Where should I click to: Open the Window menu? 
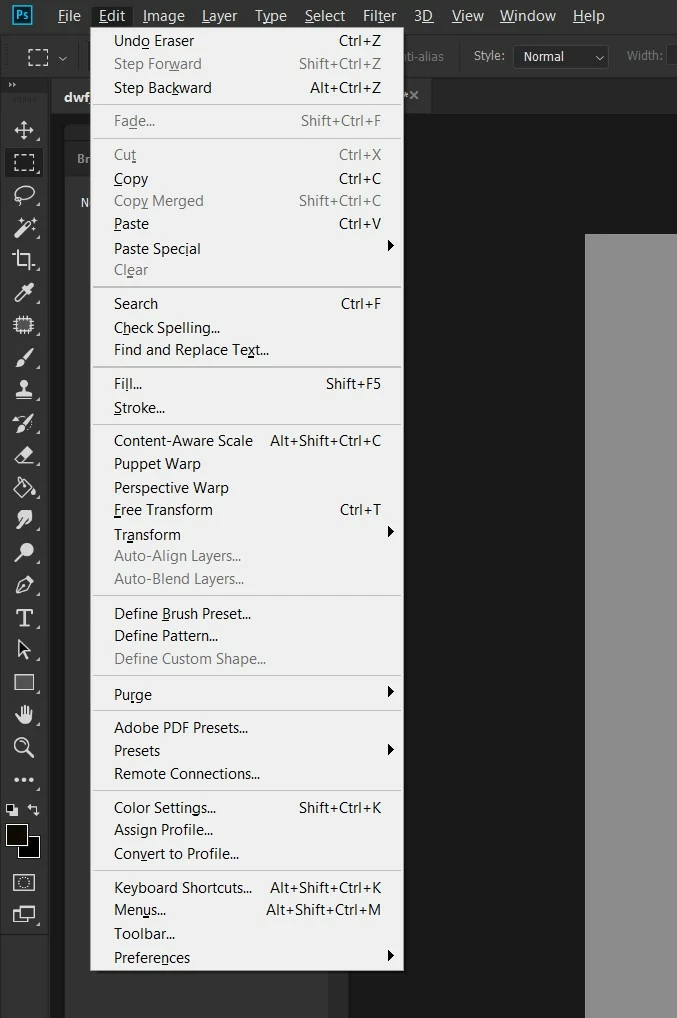pyautogui.click(x=528, y=16)
